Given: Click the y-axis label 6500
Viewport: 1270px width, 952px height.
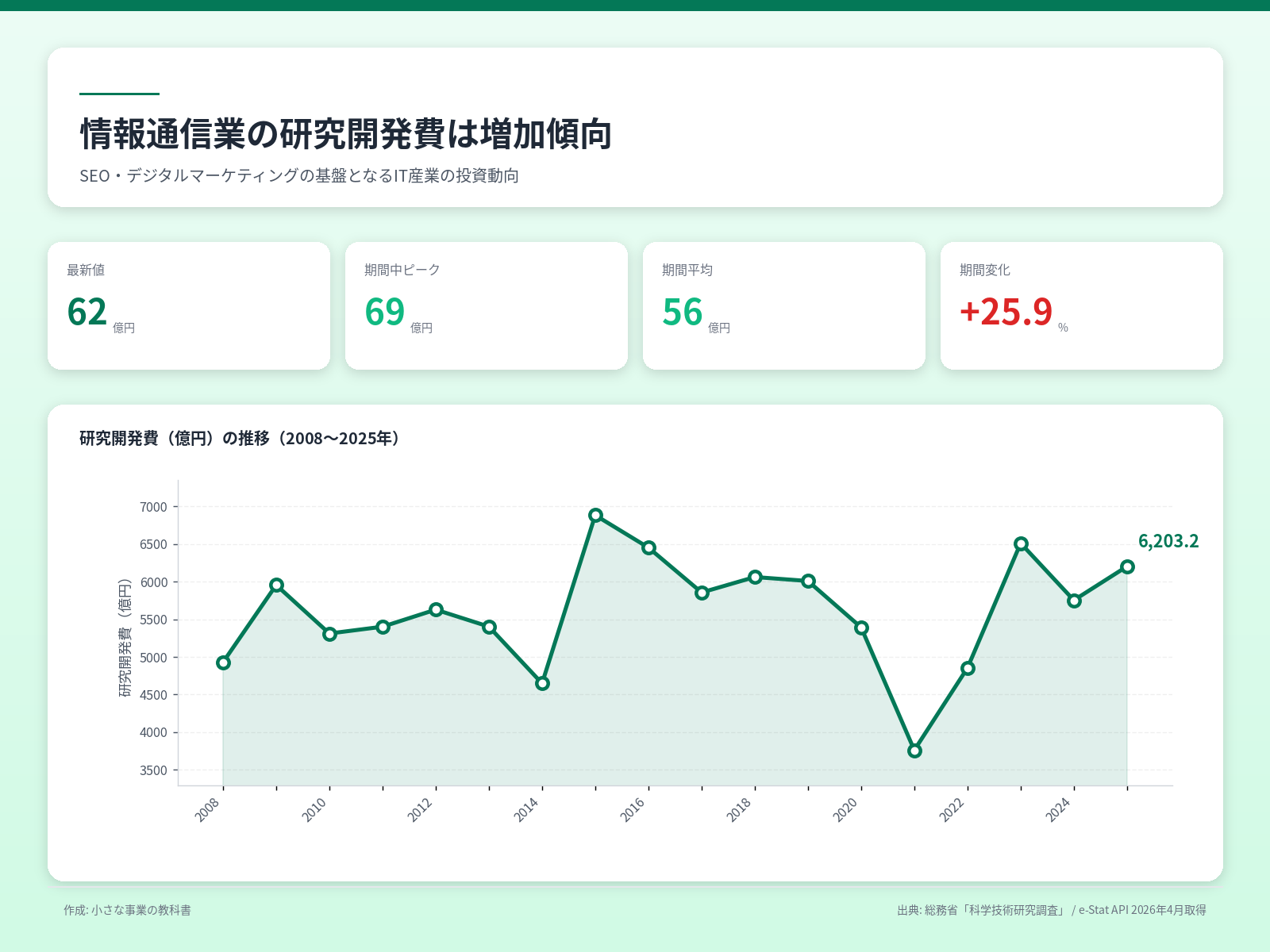Looking at the screenshot, I should tap(154, 544).
